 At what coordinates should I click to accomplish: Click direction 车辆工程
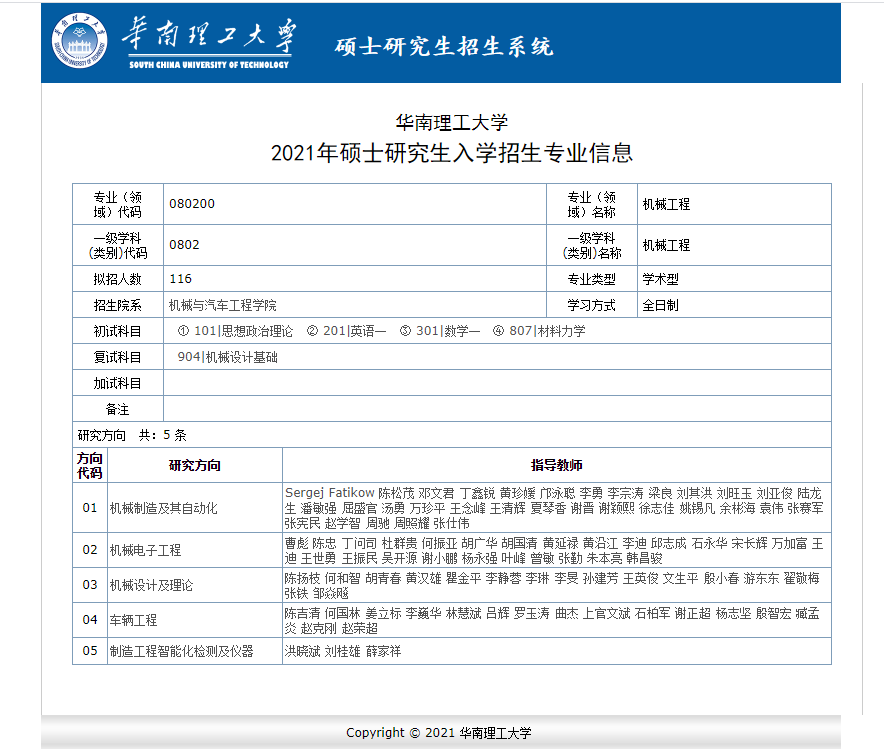click(x=134, y=621)
